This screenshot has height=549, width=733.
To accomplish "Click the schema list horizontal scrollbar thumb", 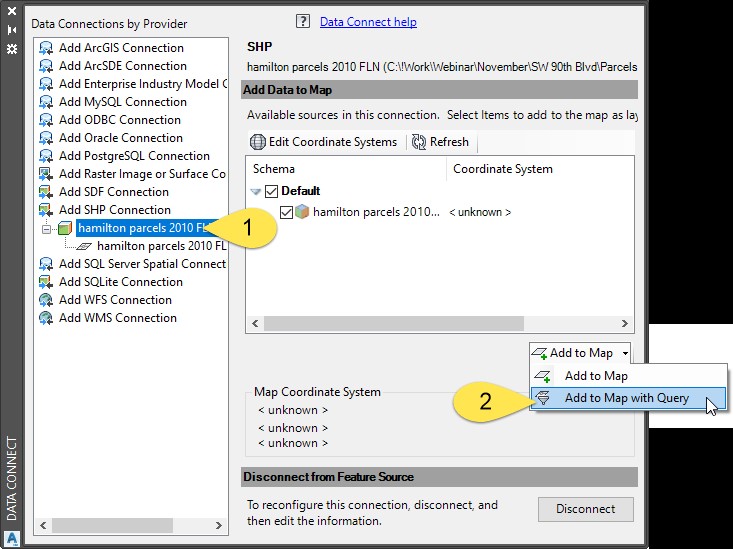I will tap(394, 323).
